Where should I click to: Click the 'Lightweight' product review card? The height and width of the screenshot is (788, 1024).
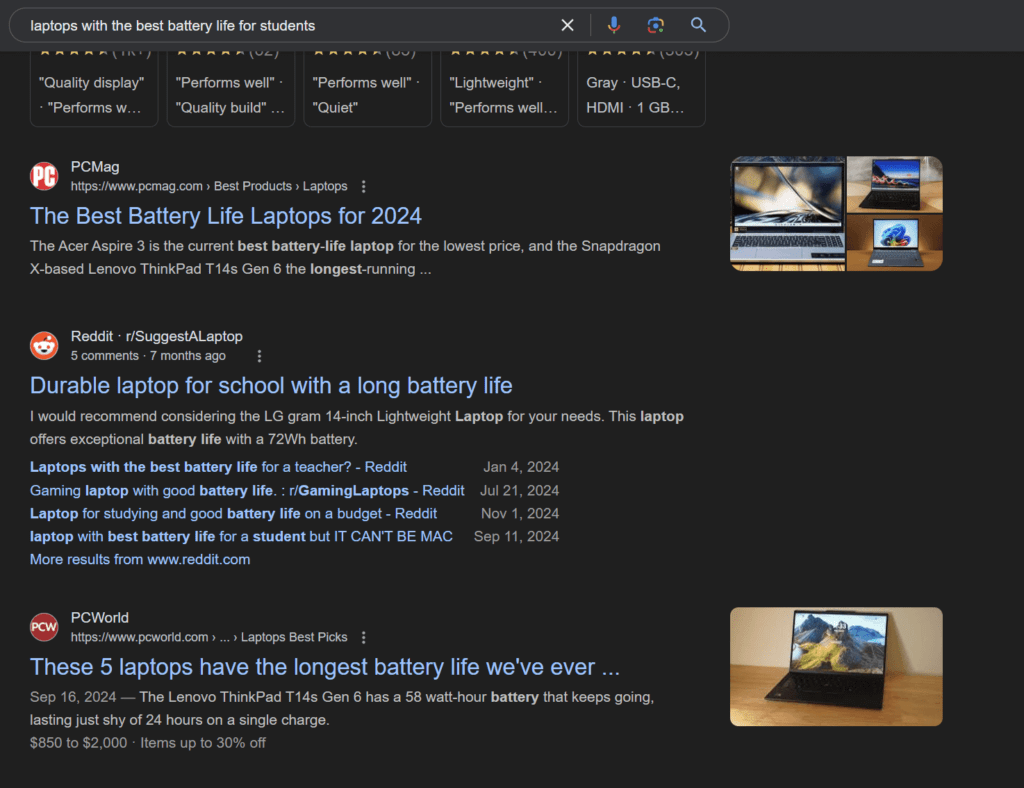tap(504, 95)
